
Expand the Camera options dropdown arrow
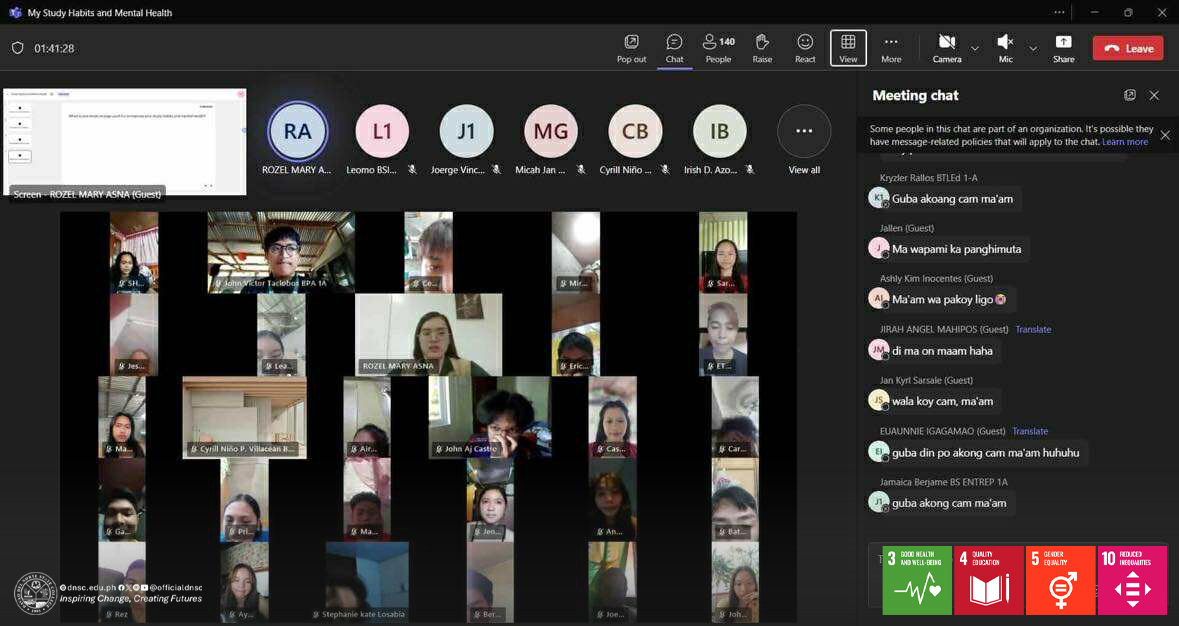coord(975,48)
